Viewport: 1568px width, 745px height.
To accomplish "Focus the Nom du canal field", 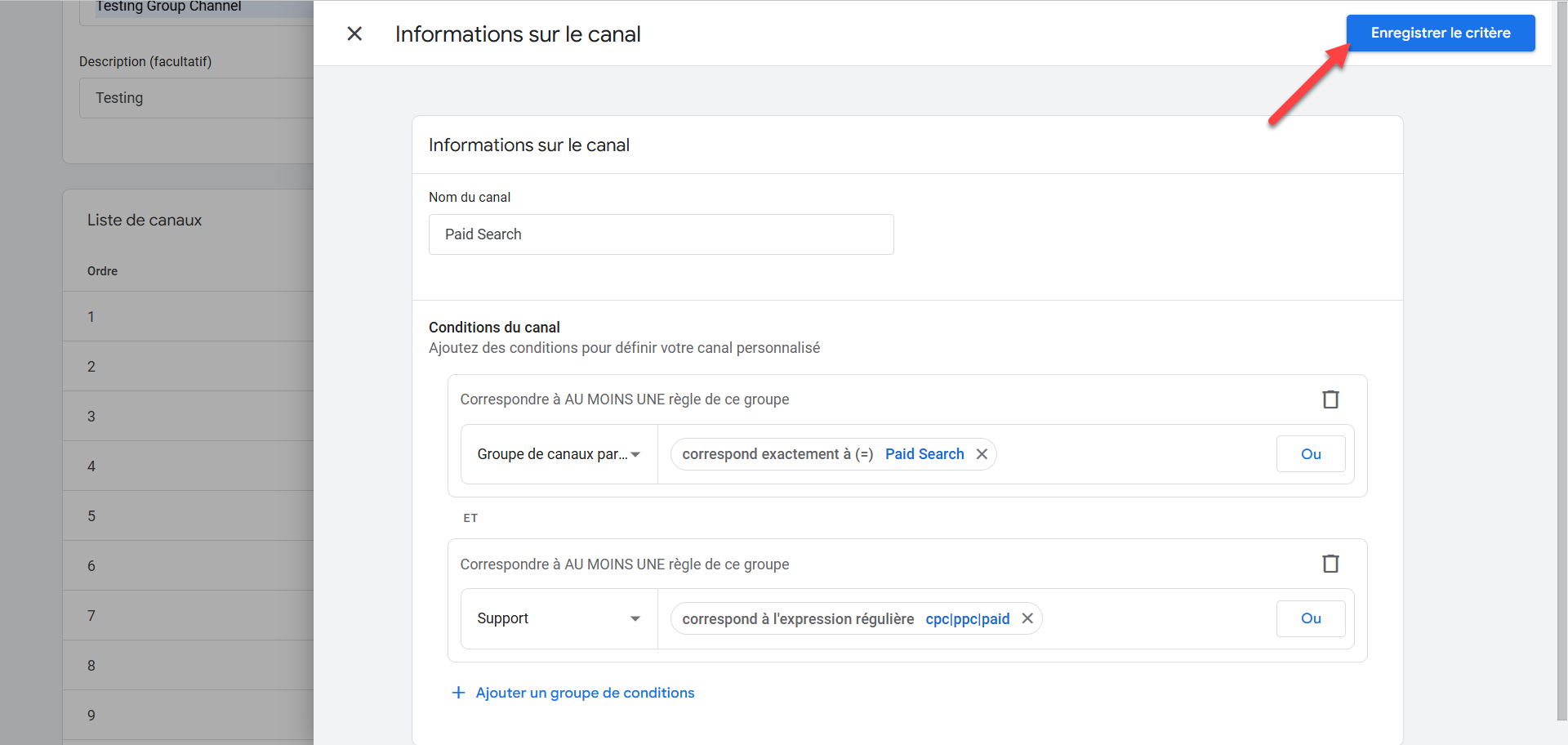I will coord(661,234).
